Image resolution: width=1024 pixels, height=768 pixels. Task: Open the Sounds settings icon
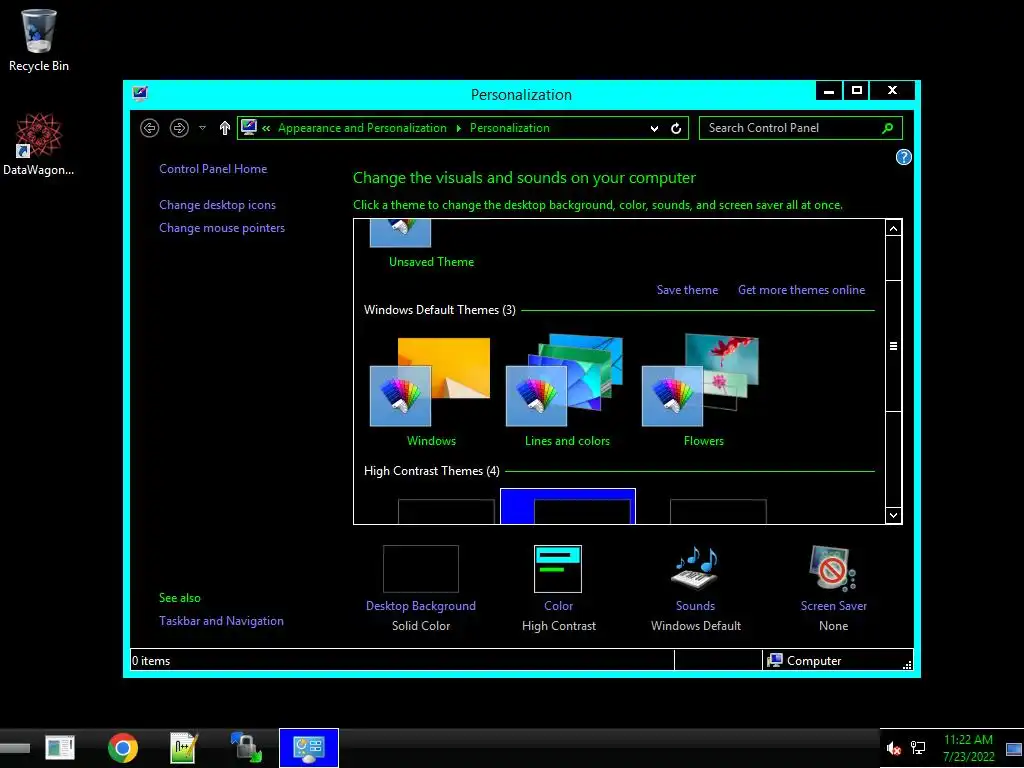tap(695, 568)
